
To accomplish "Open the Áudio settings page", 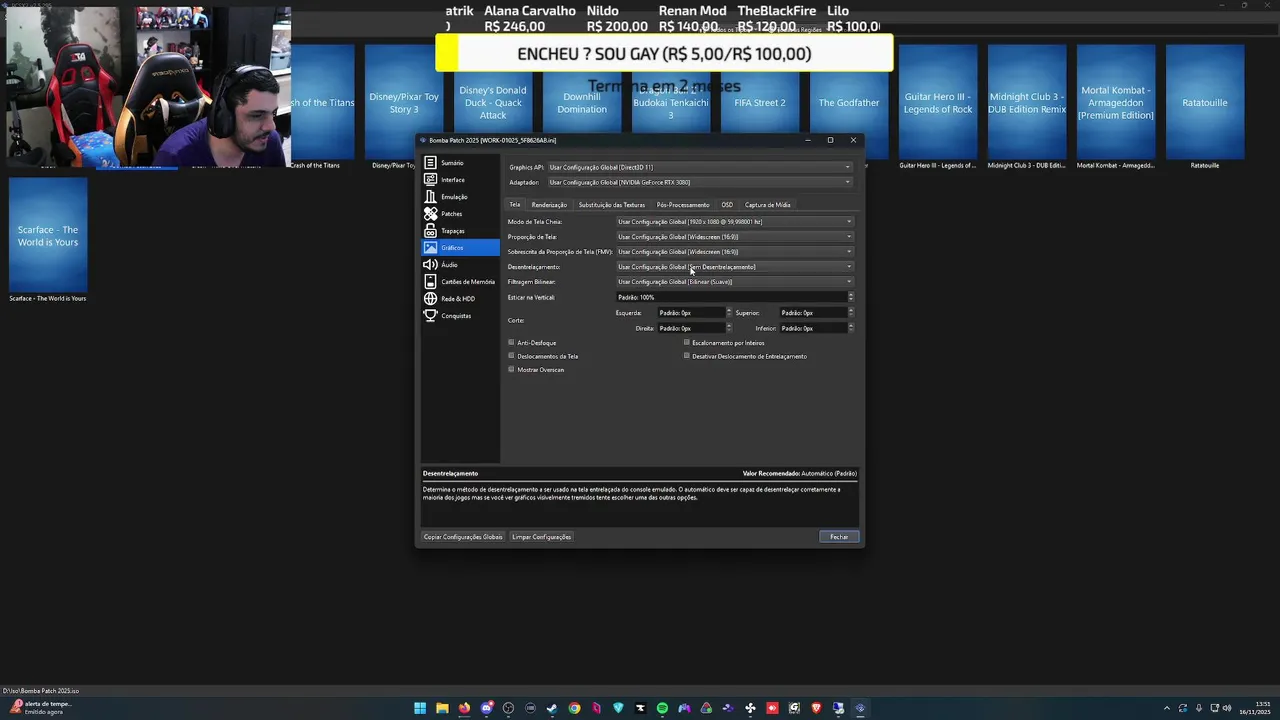I will 460,265.
